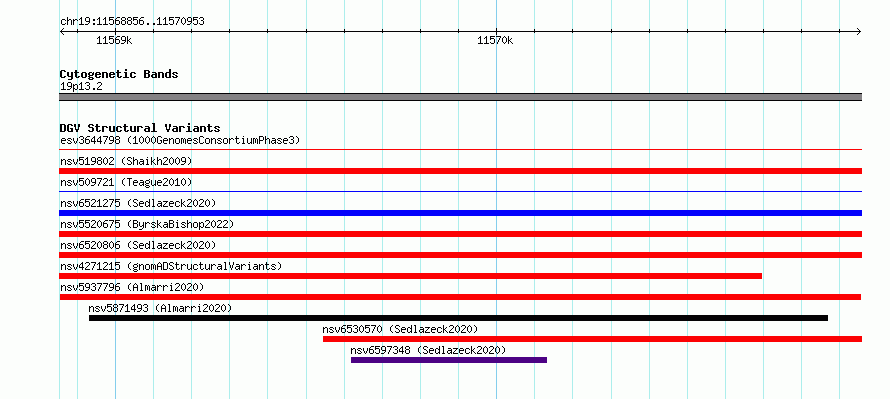Viewport: 890px width, 399px height.
Task: Open the nsv5937796 (Almarri2020) label
Action: (132, 287)
